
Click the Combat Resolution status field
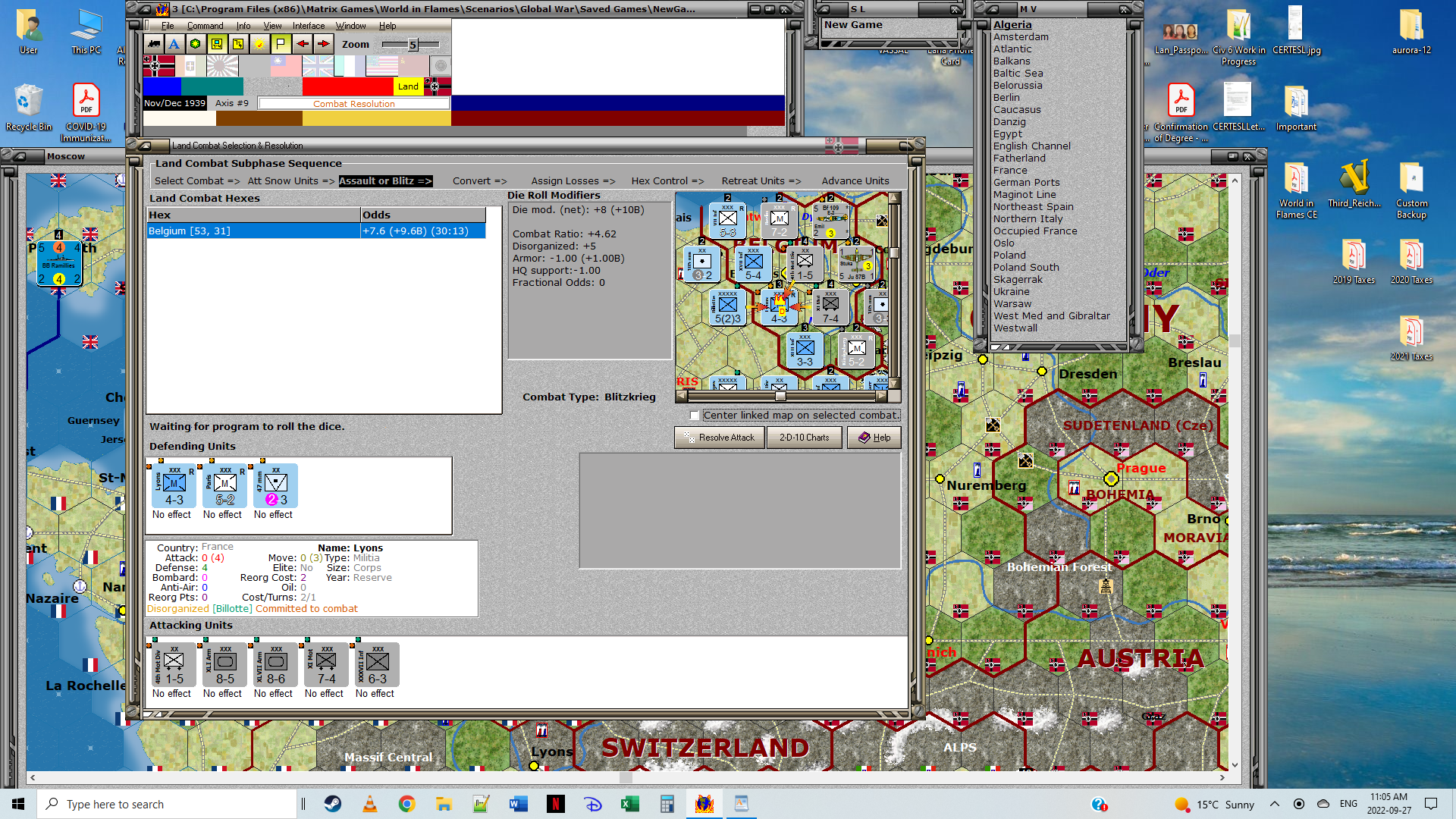point(354,104)
